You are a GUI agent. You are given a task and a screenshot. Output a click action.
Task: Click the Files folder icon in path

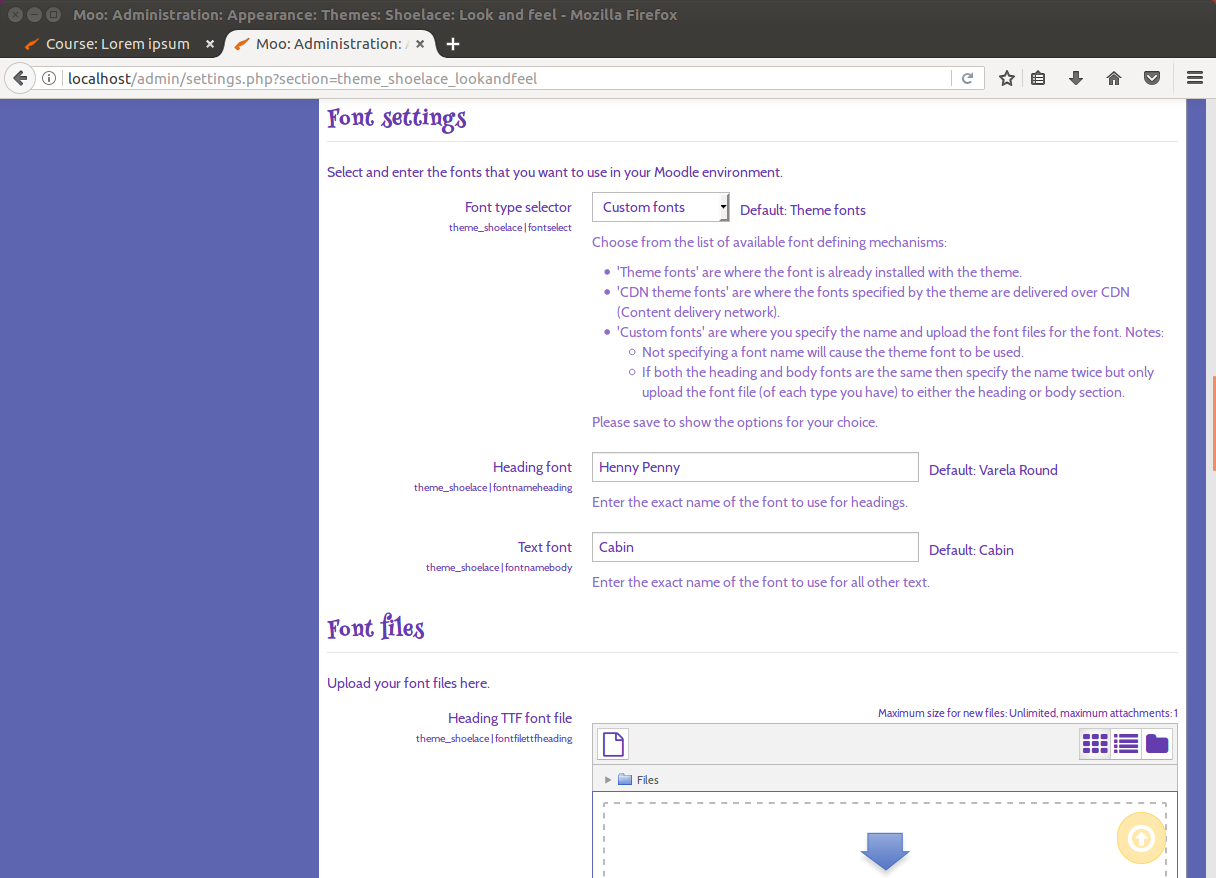coord(625,780)
